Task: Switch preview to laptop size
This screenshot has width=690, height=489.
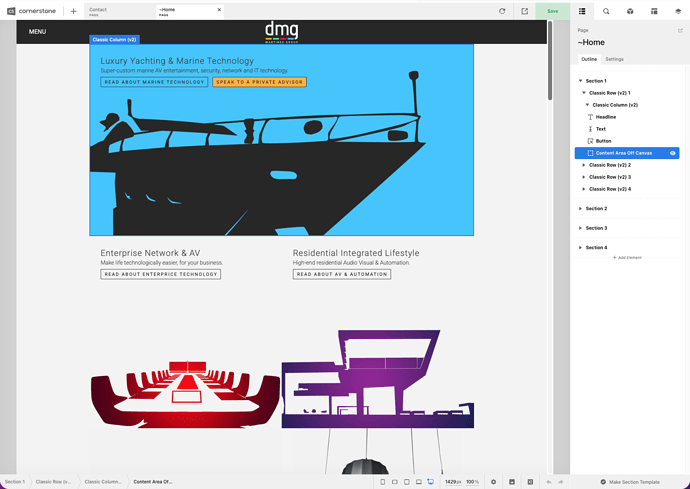Action: click(x=418, y=482)
